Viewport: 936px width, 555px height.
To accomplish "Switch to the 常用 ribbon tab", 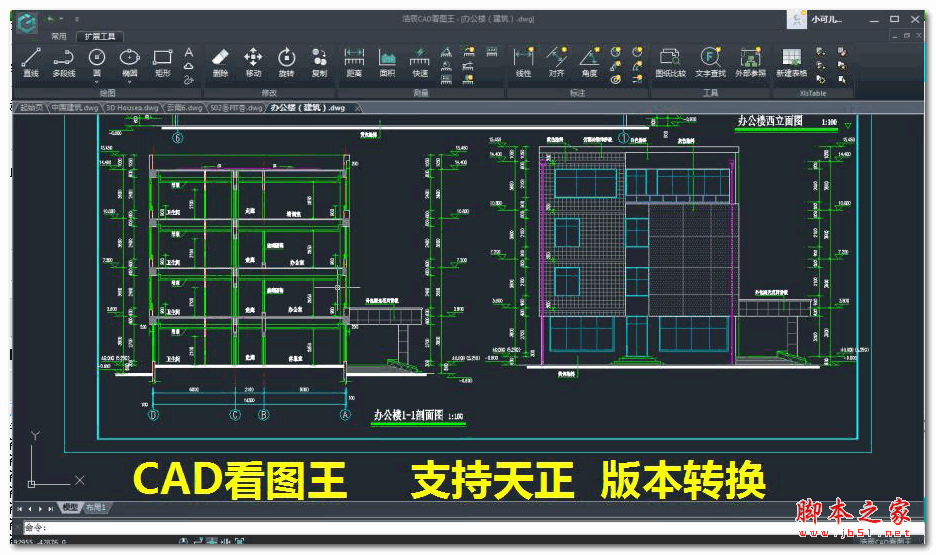I will pyautogui.click(x=58, y=36).
